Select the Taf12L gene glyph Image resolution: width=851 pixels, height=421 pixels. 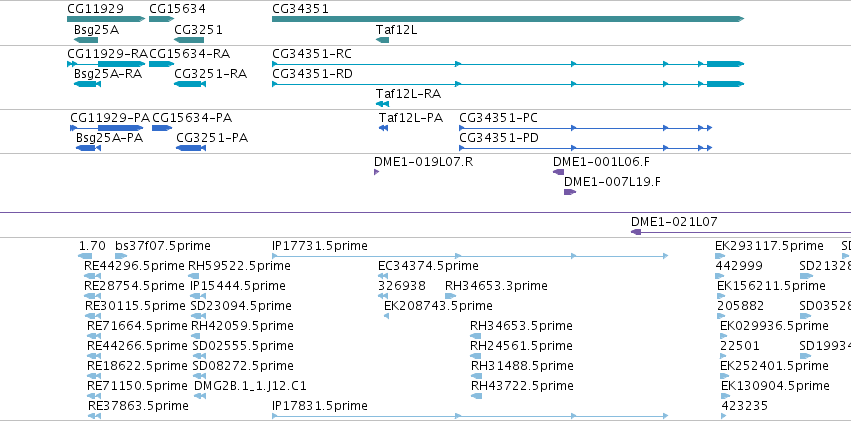pyautogui.click(x=382, y=40)
